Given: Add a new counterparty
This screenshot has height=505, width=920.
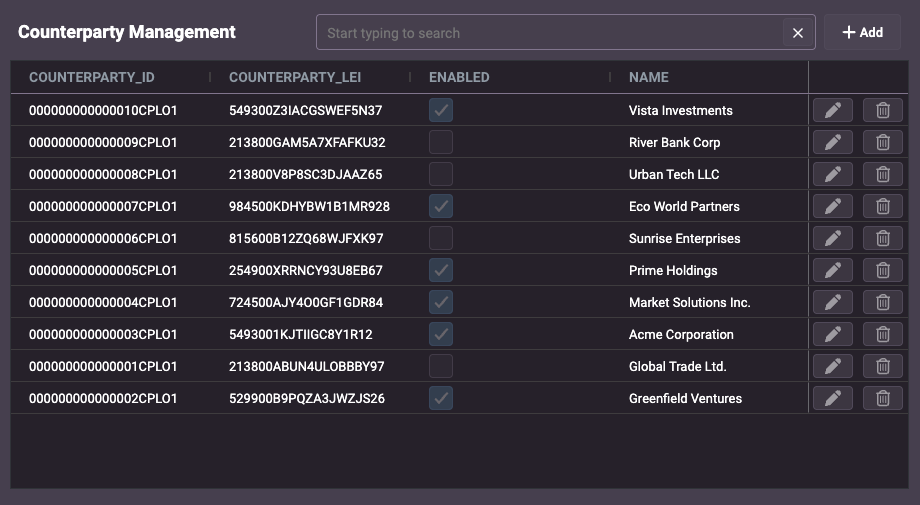Looking at the screenshot, I should [862, 32].
